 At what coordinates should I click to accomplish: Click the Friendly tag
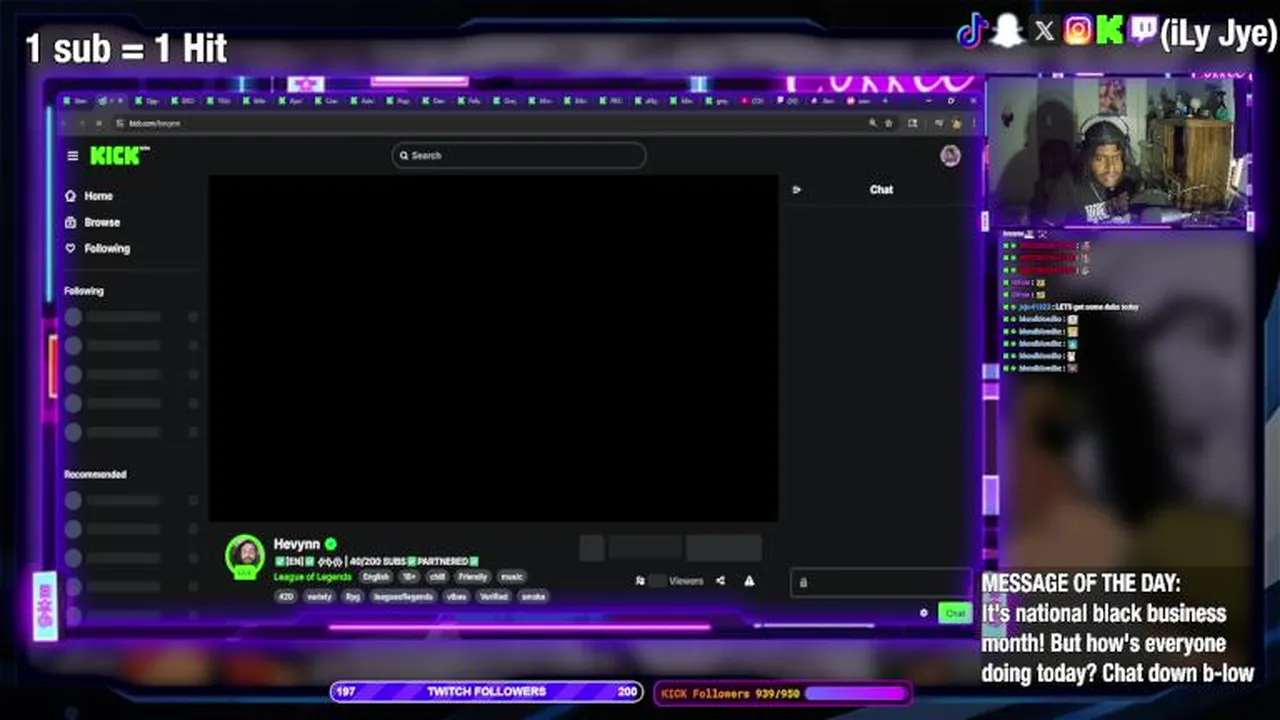coord(473,577)
